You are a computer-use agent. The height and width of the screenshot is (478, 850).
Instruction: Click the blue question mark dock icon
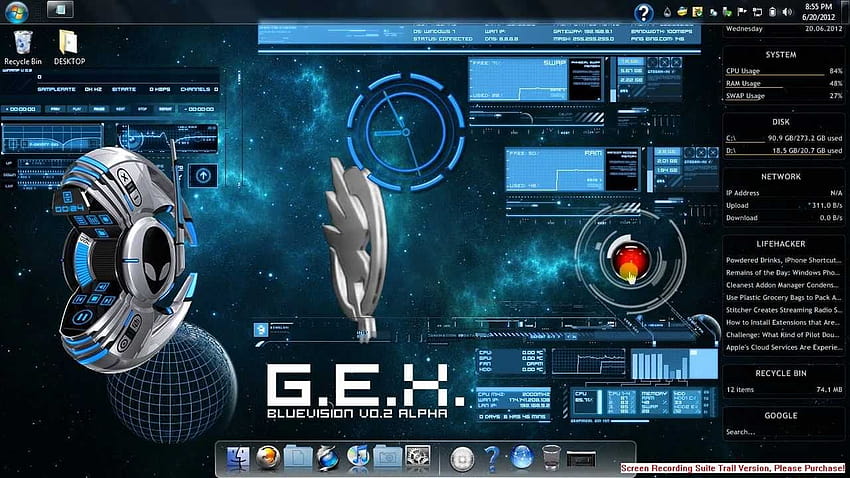[491, 459]
